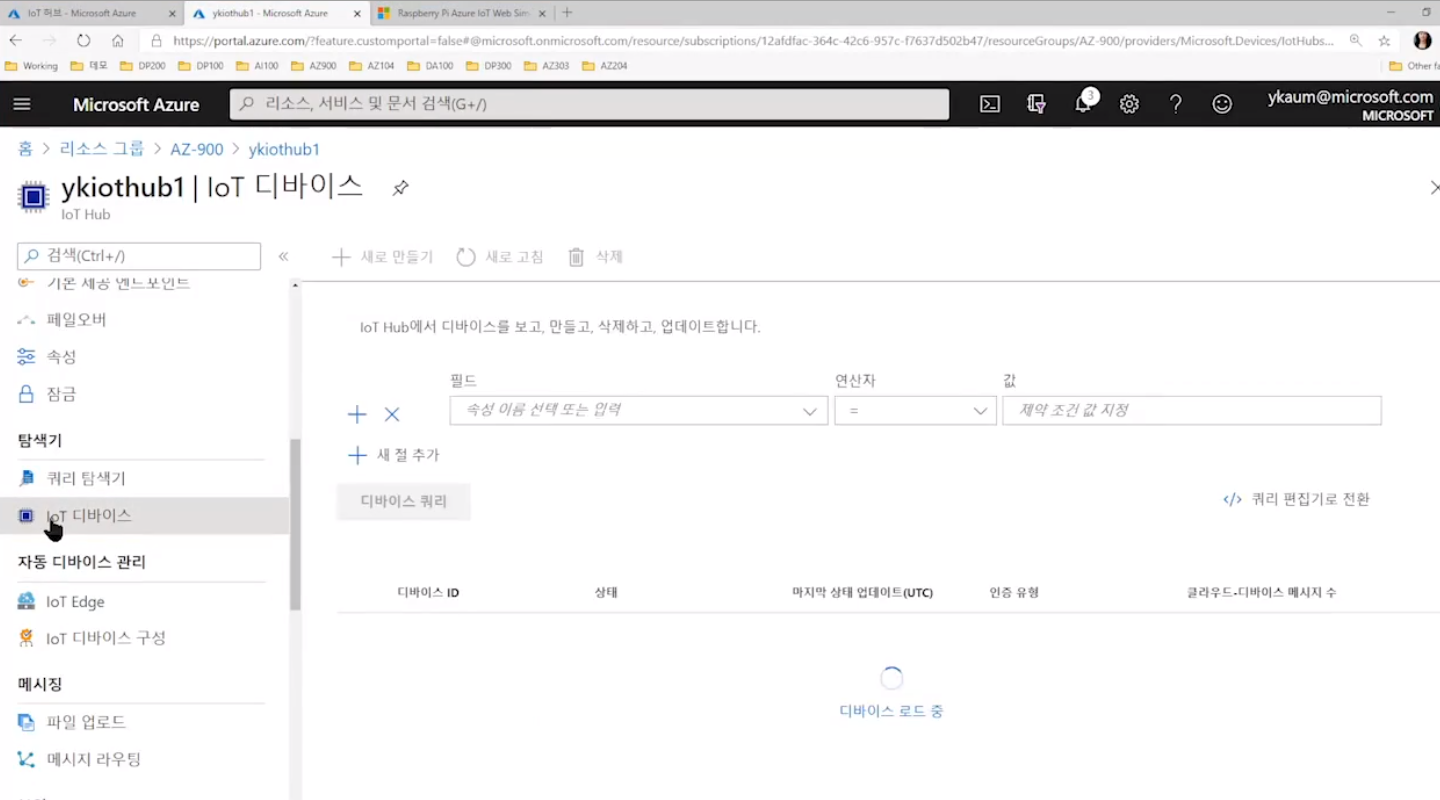
Task: Open the directory and subscription filter
Action: [1036, 104]
